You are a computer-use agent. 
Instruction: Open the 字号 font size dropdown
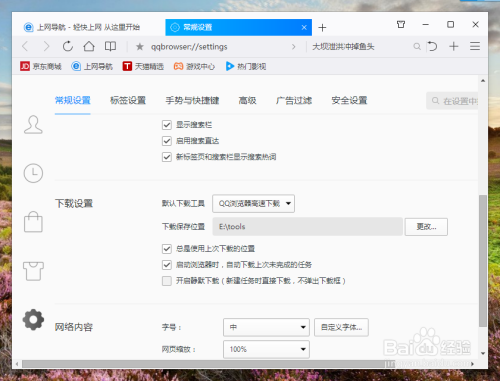tap(266, 327)
